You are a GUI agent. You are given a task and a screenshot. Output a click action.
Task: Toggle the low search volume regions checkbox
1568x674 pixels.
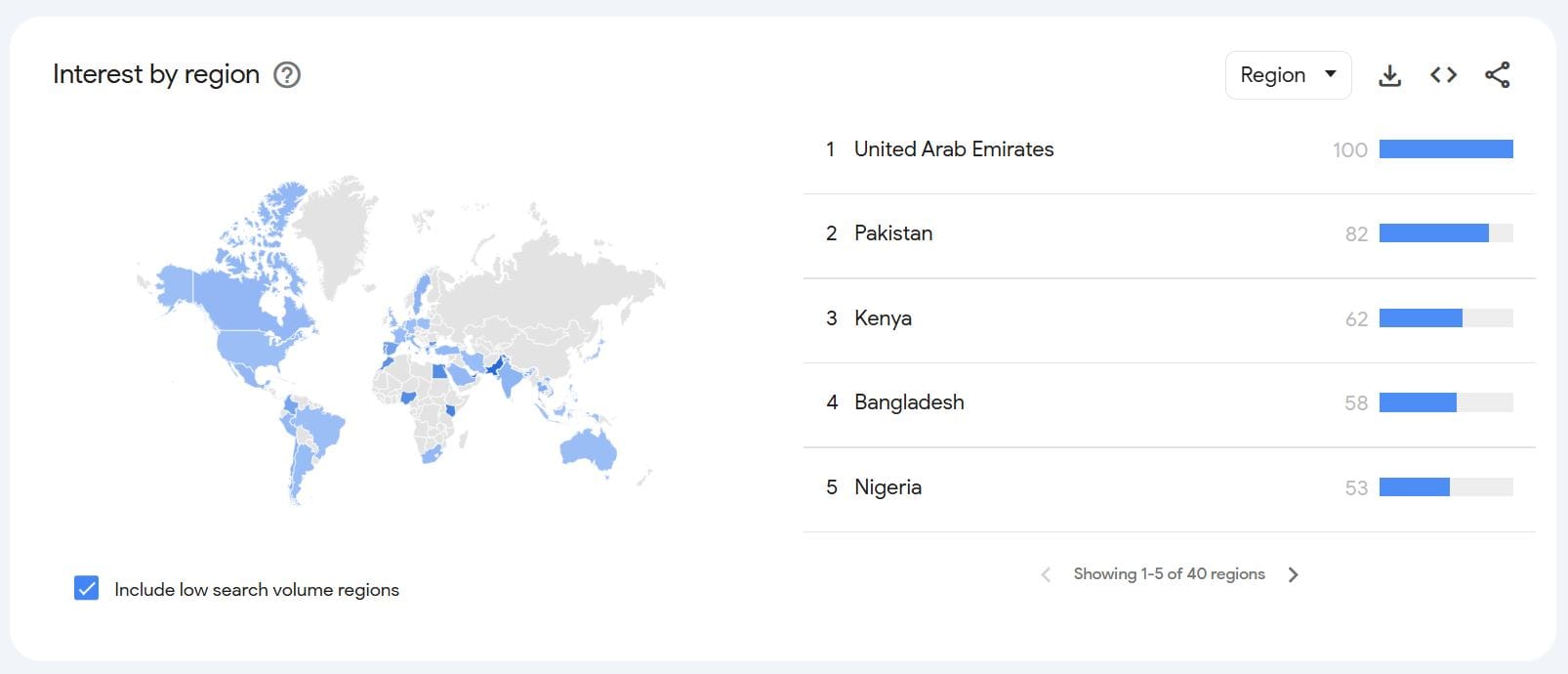tap(85, 588)
